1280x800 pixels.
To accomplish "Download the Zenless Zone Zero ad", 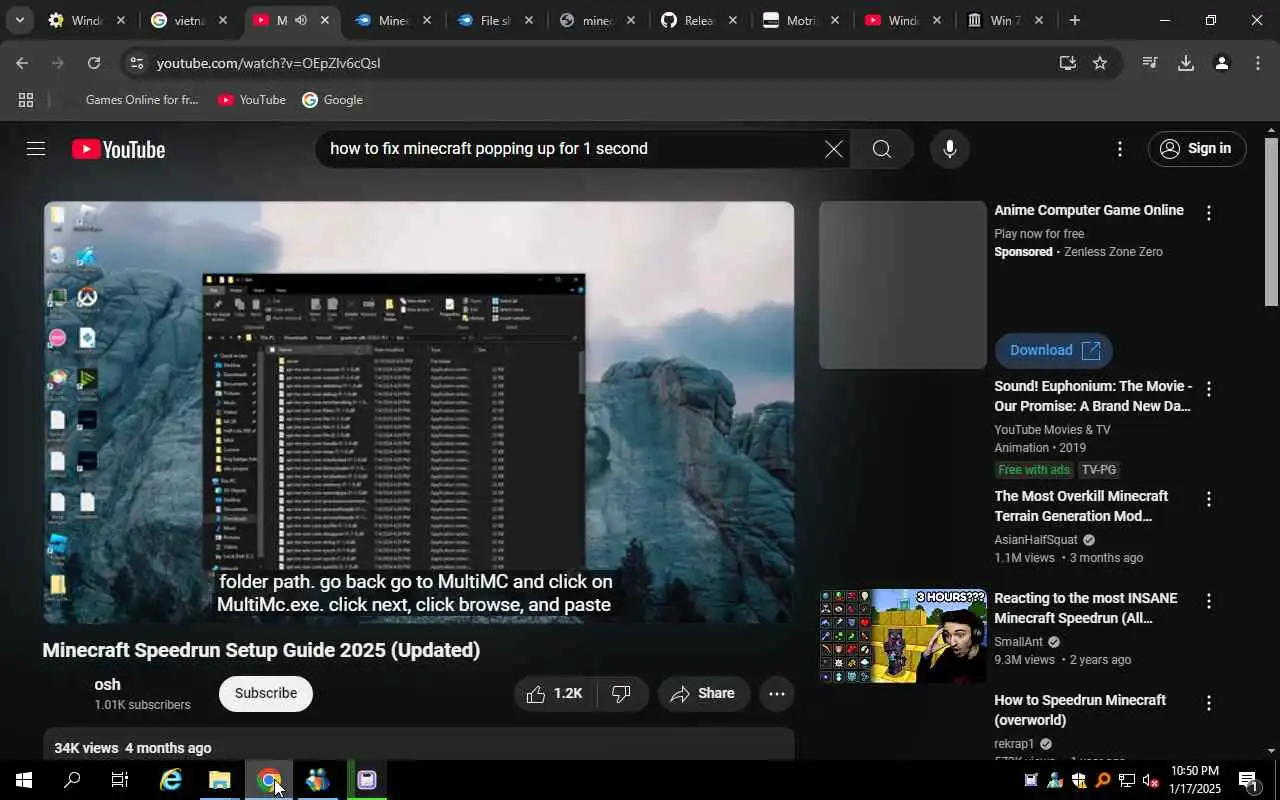I will 1053,350.
